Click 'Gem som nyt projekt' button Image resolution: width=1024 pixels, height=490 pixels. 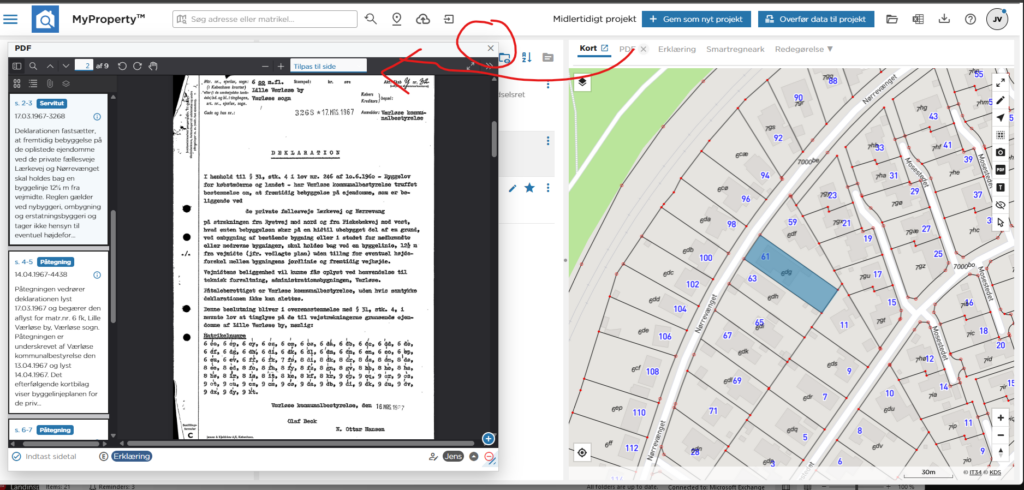696,19
